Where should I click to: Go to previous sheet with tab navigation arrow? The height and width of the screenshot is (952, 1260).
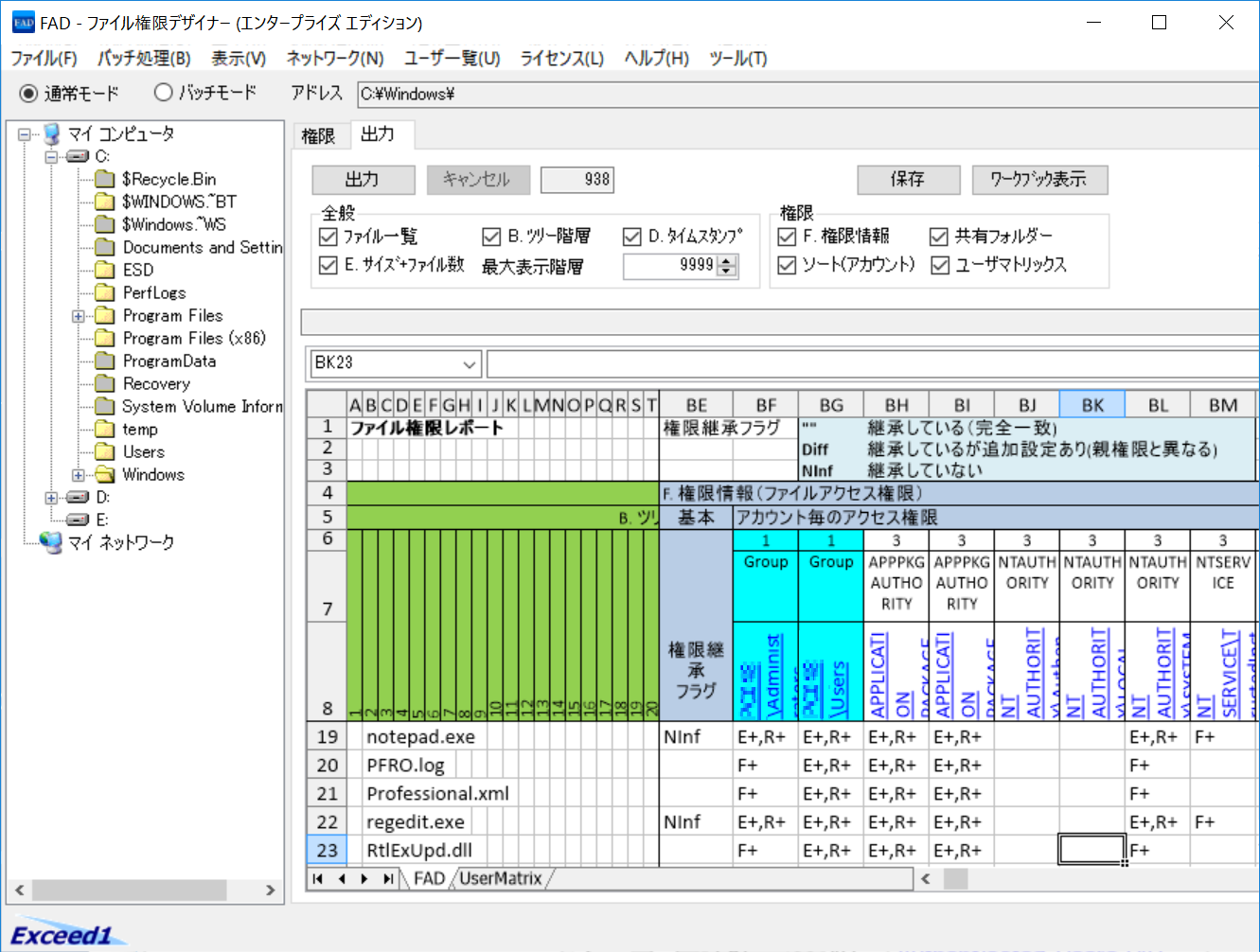342,879
